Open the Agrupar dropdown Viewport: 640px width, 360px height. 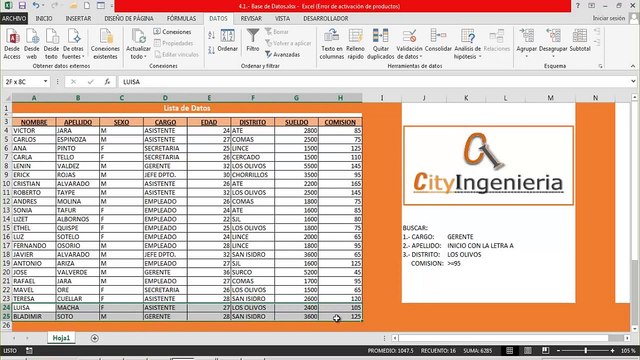point(527,52)
